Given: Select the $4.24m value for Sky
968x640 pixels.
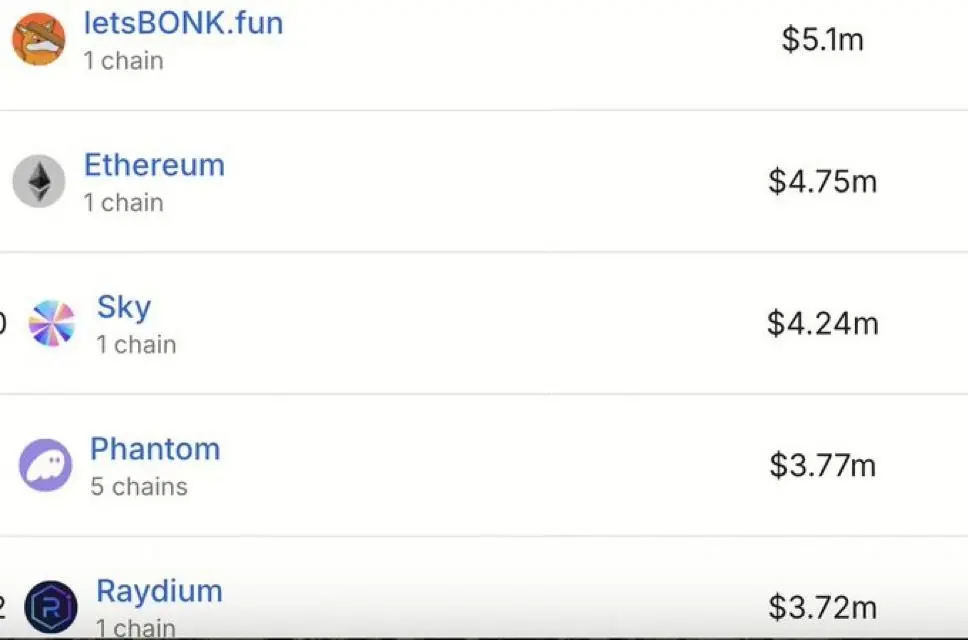Looking at the screenshot, I should click(x=822, y=323).
